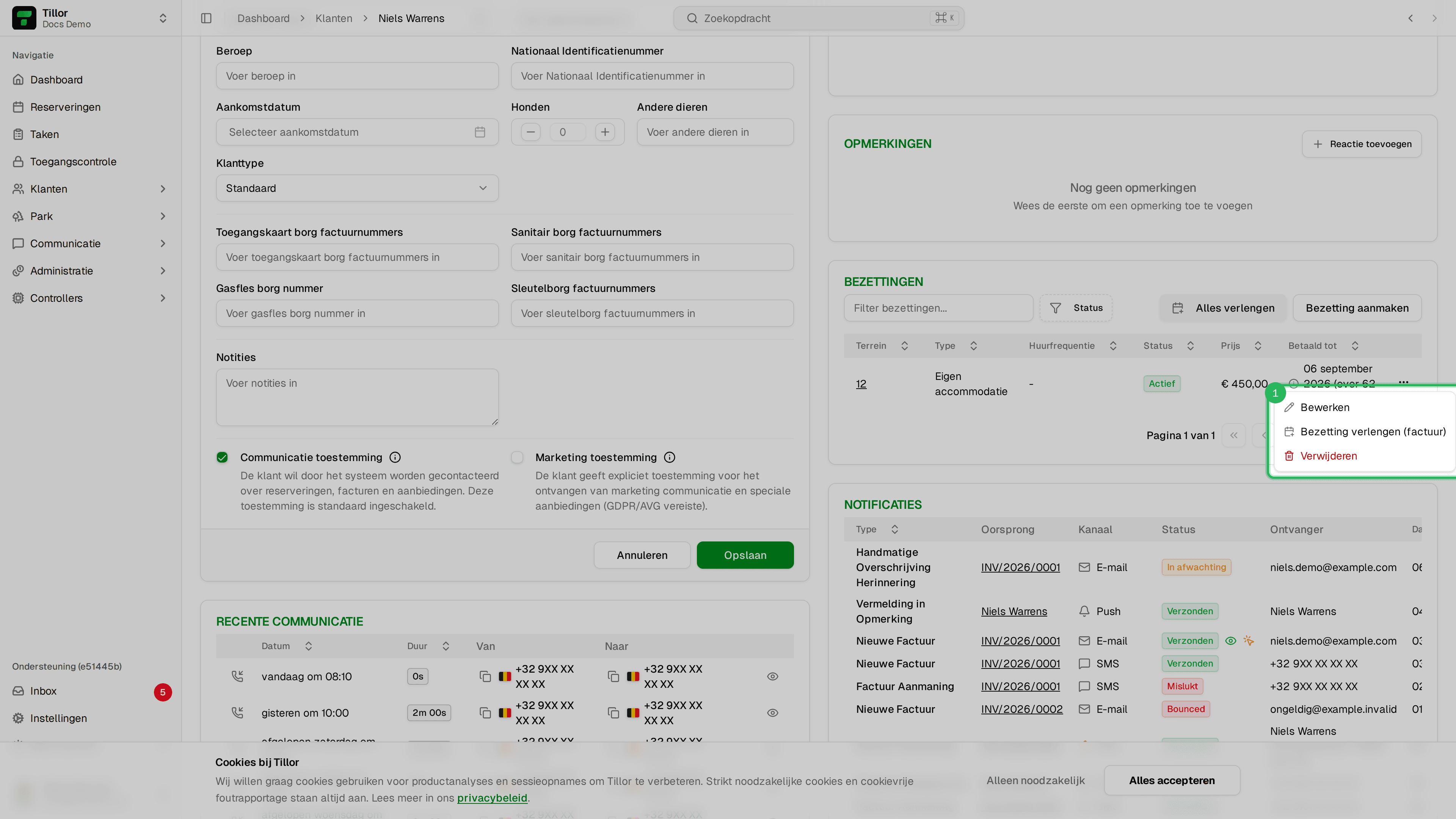
Task: Click Klanten breadcrumb link
Action: tap(334, 18)
